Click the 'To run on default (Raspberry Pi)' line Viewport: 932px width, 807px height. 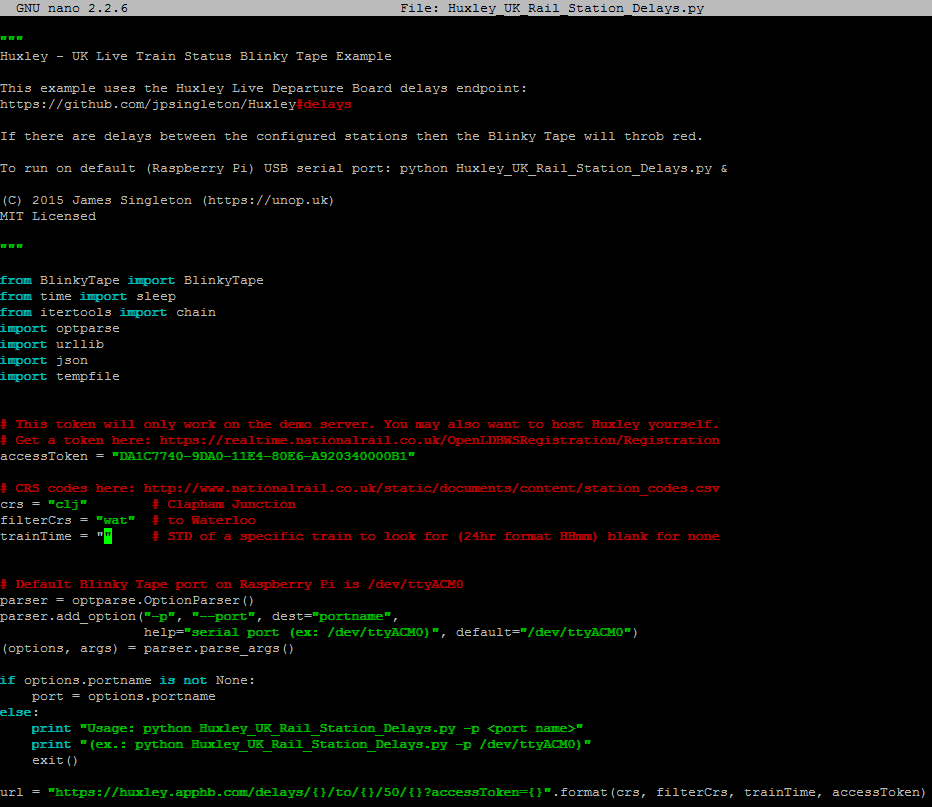click(364, 169)
